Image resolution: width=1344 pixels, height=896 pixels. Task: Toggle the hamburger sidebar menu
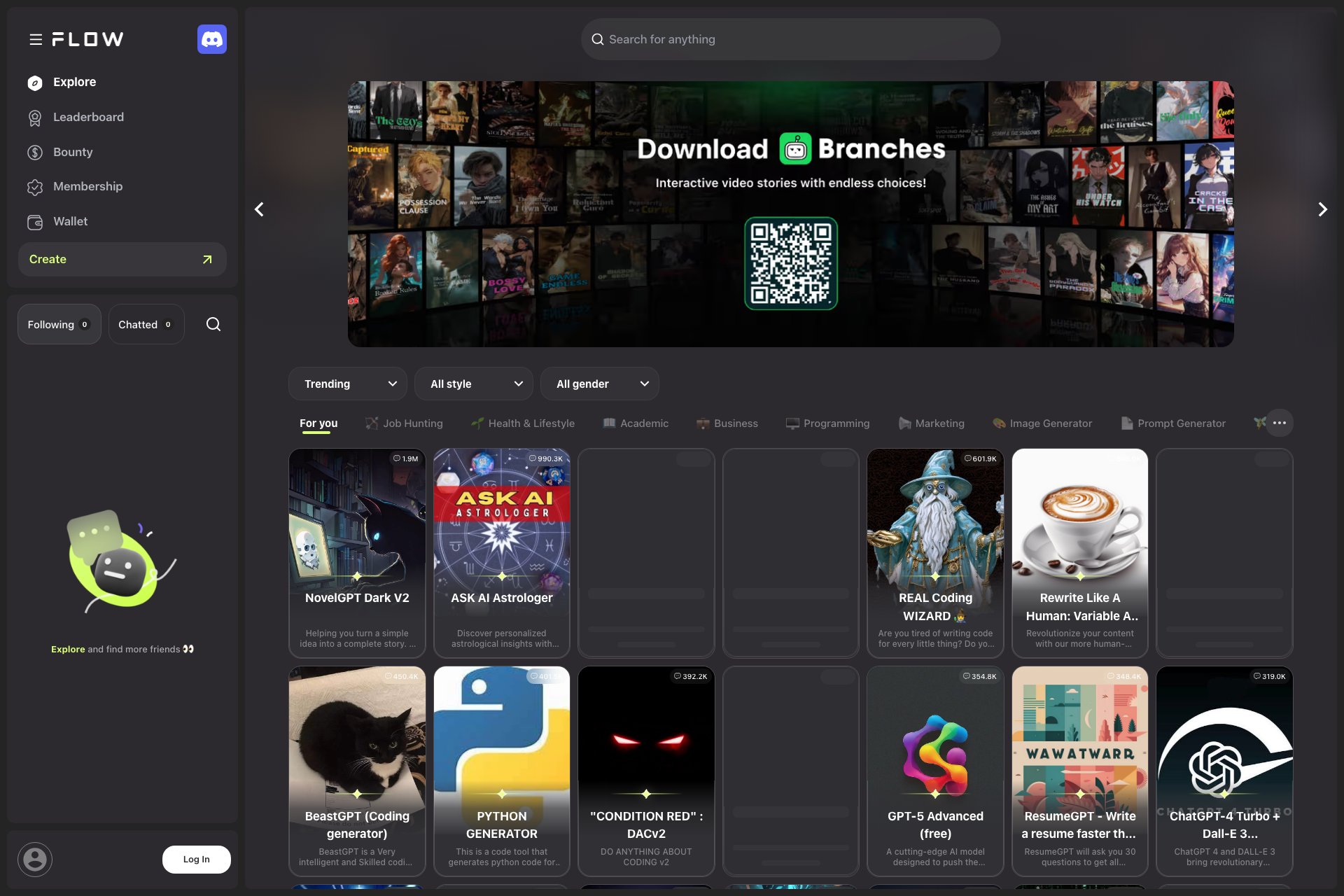36,39
